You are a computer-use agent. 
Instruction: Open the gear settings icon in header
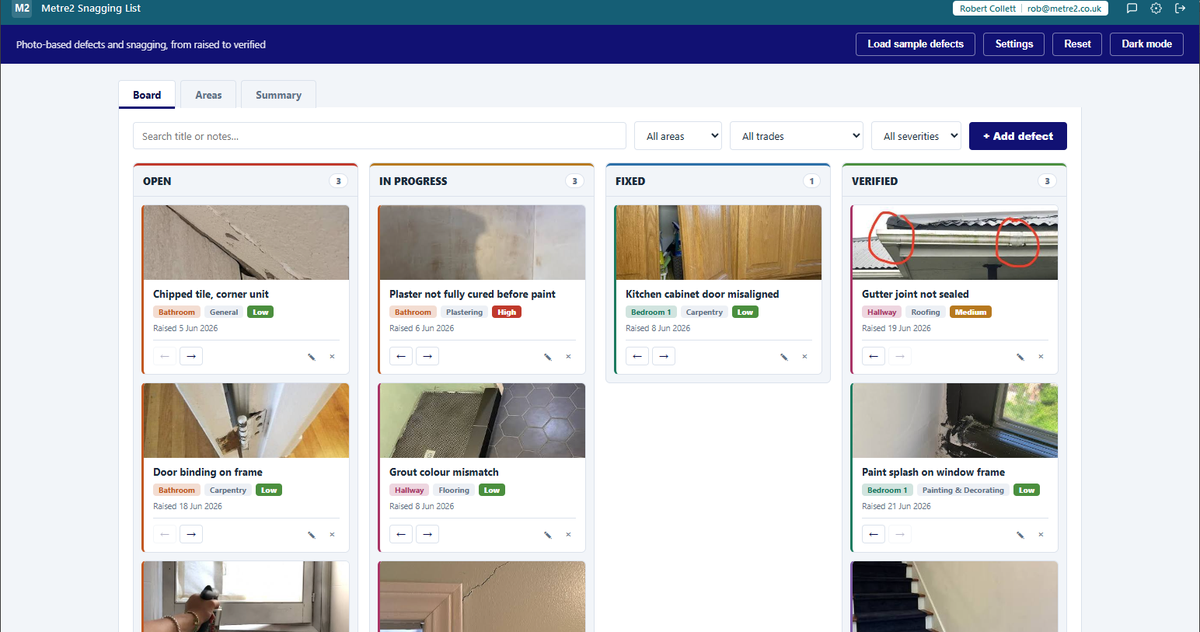(1156, 8)
